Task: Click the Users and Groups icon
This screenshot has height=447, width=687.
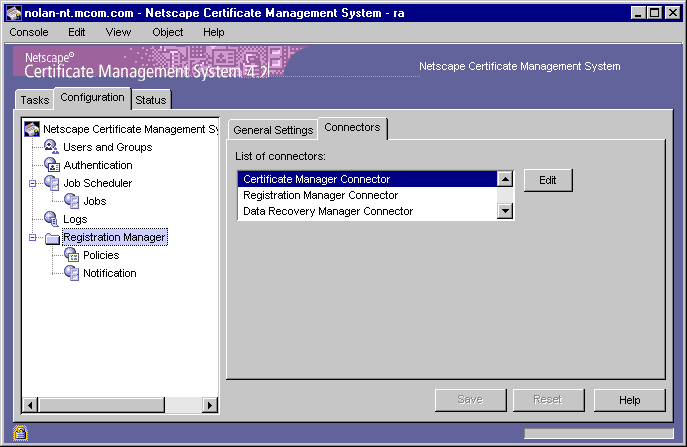Action: pyautogui.click(x=52, y=147)
